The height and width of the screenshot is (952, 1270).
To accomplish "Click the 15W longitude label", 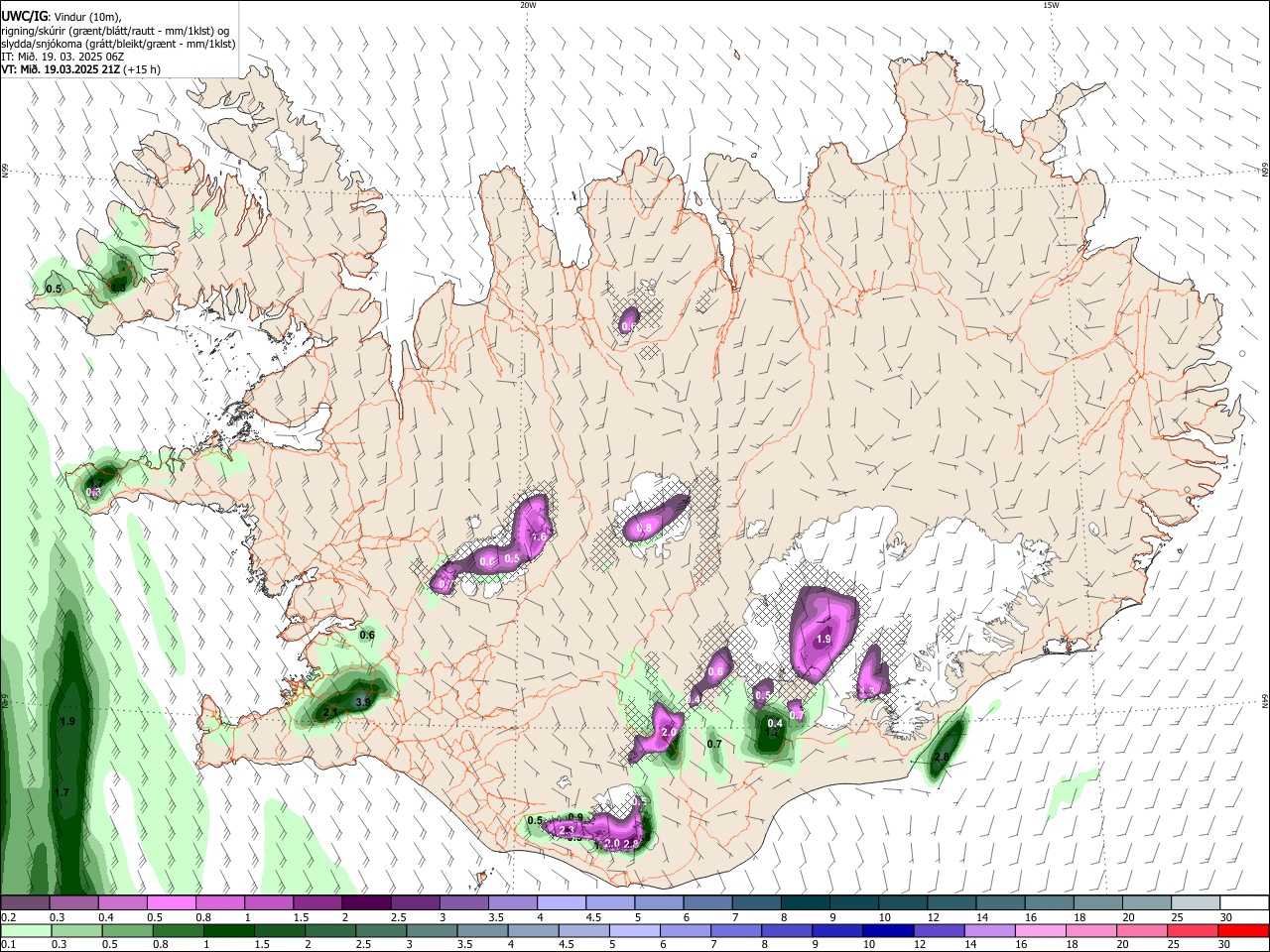I will tap(1051, 5).
